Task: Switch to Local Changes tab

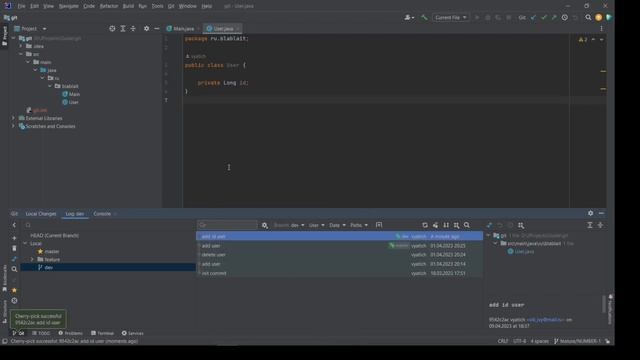Action: pos(41,214)
